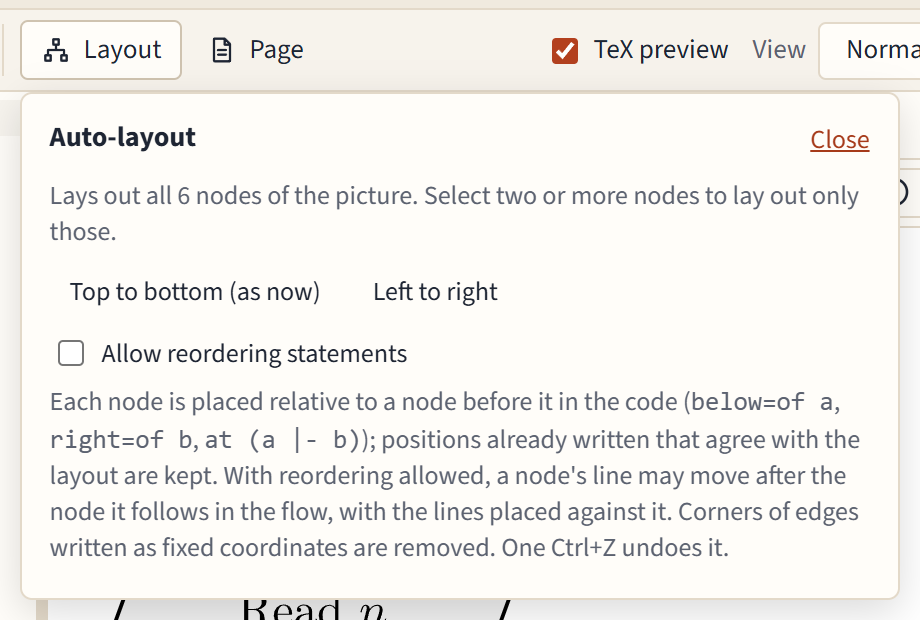The width and height of the screenshot is (920, 620).
Task: Click the 'Each node is placed relative' paragraph
Action: click(454, 475)
